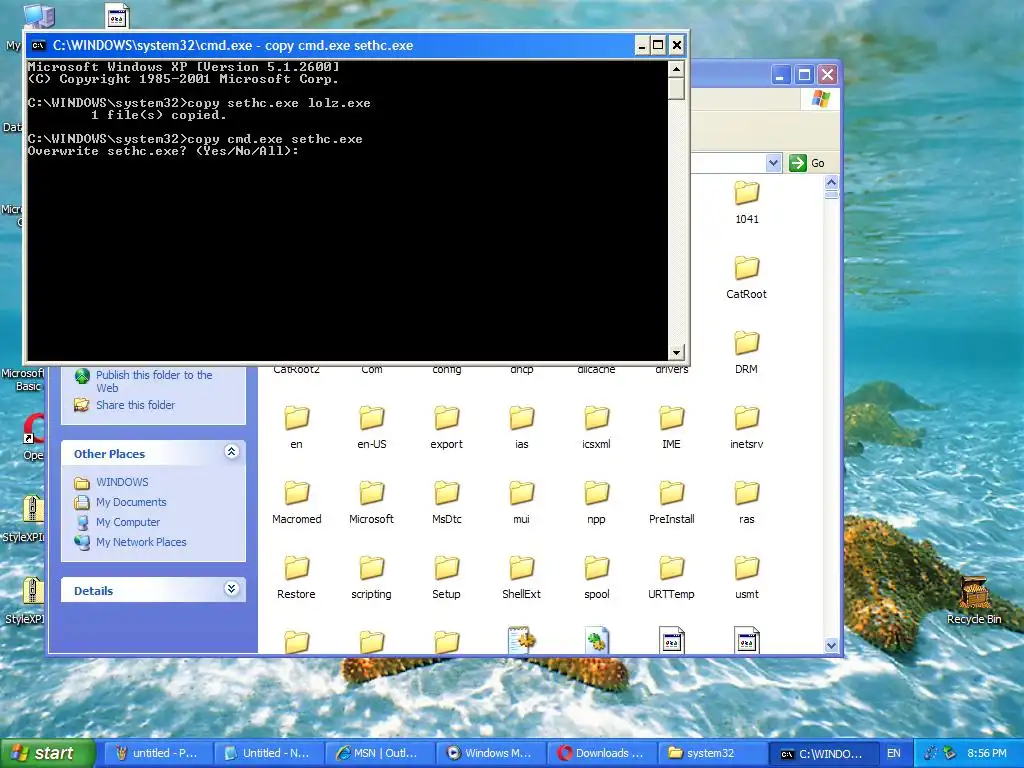
Task: Select the DRM folder icon
Action: click(x=746, y=343)
